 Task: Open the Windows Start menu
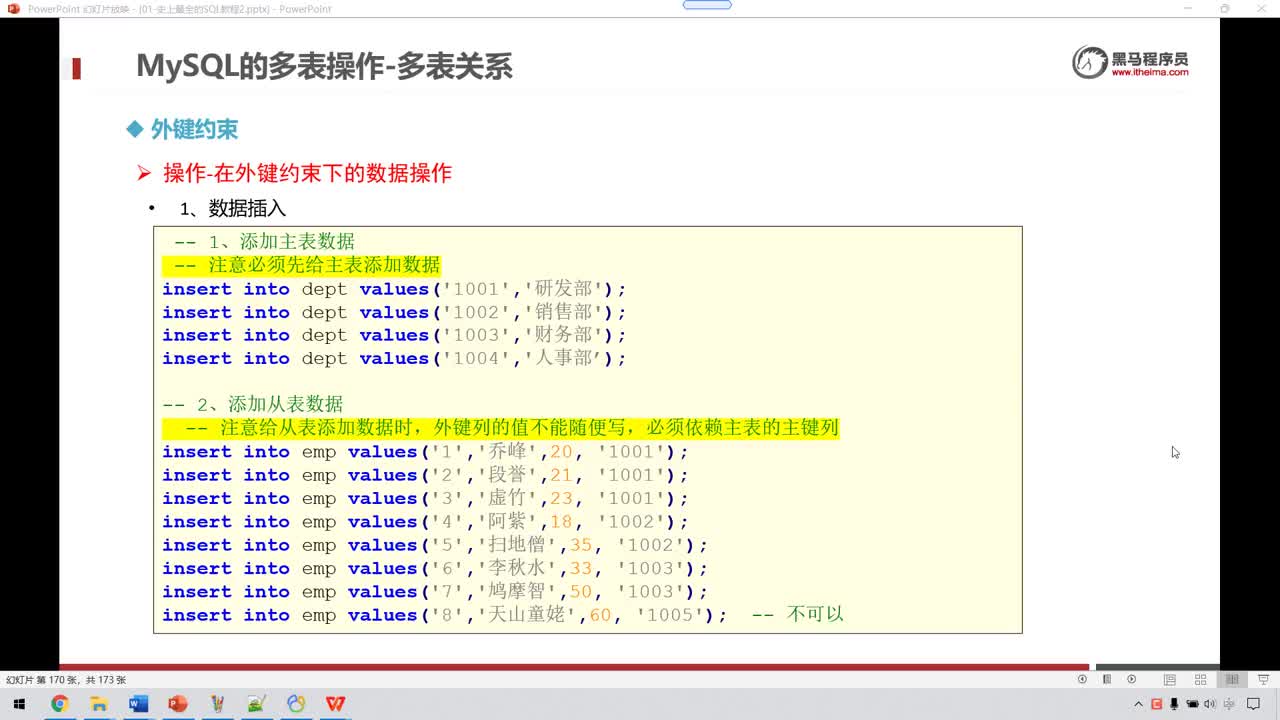[x=19, y=704]
